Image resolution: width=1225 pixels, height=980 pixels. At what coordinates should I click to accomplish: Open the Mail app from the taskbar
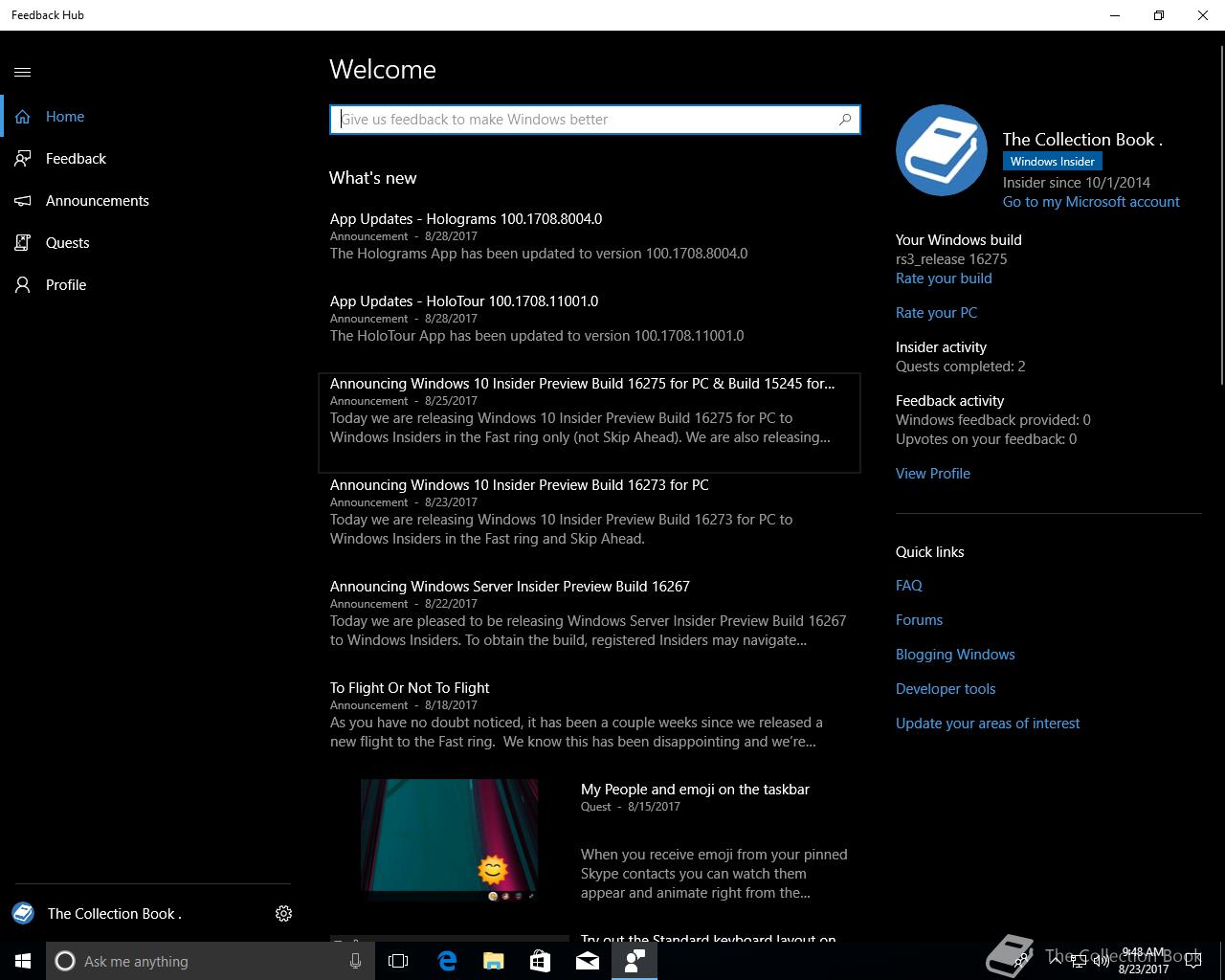587,961
